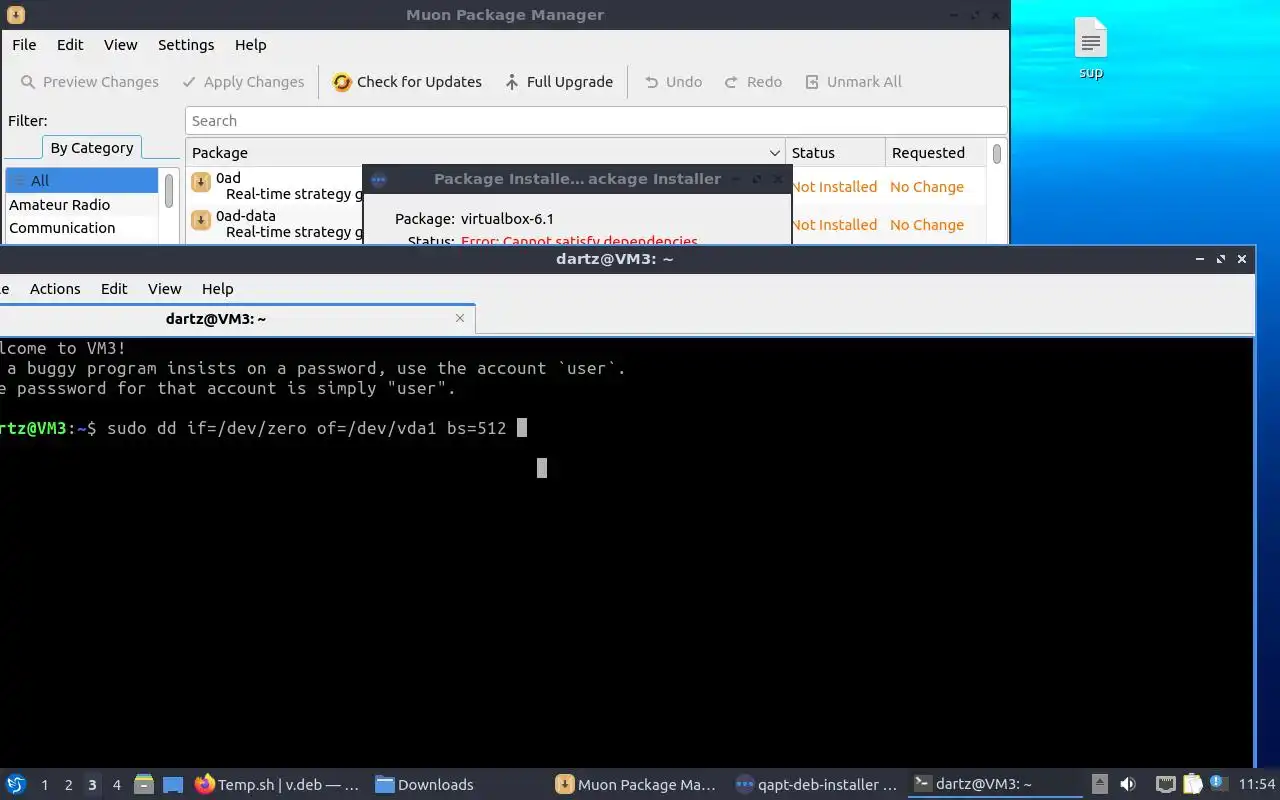The image size is (1280, 800).
Task: Switch to workspace 2
Action: pos(68,785)
